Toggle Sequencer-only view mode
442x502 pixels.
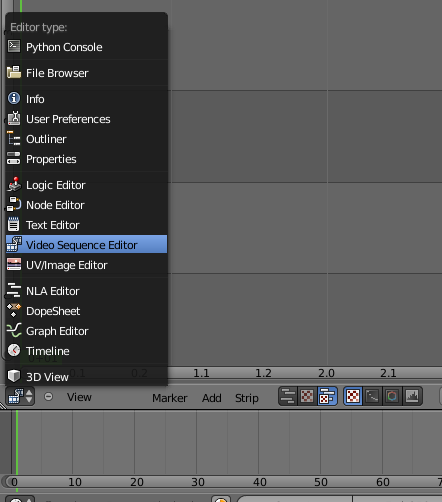[x=288, y=396]
